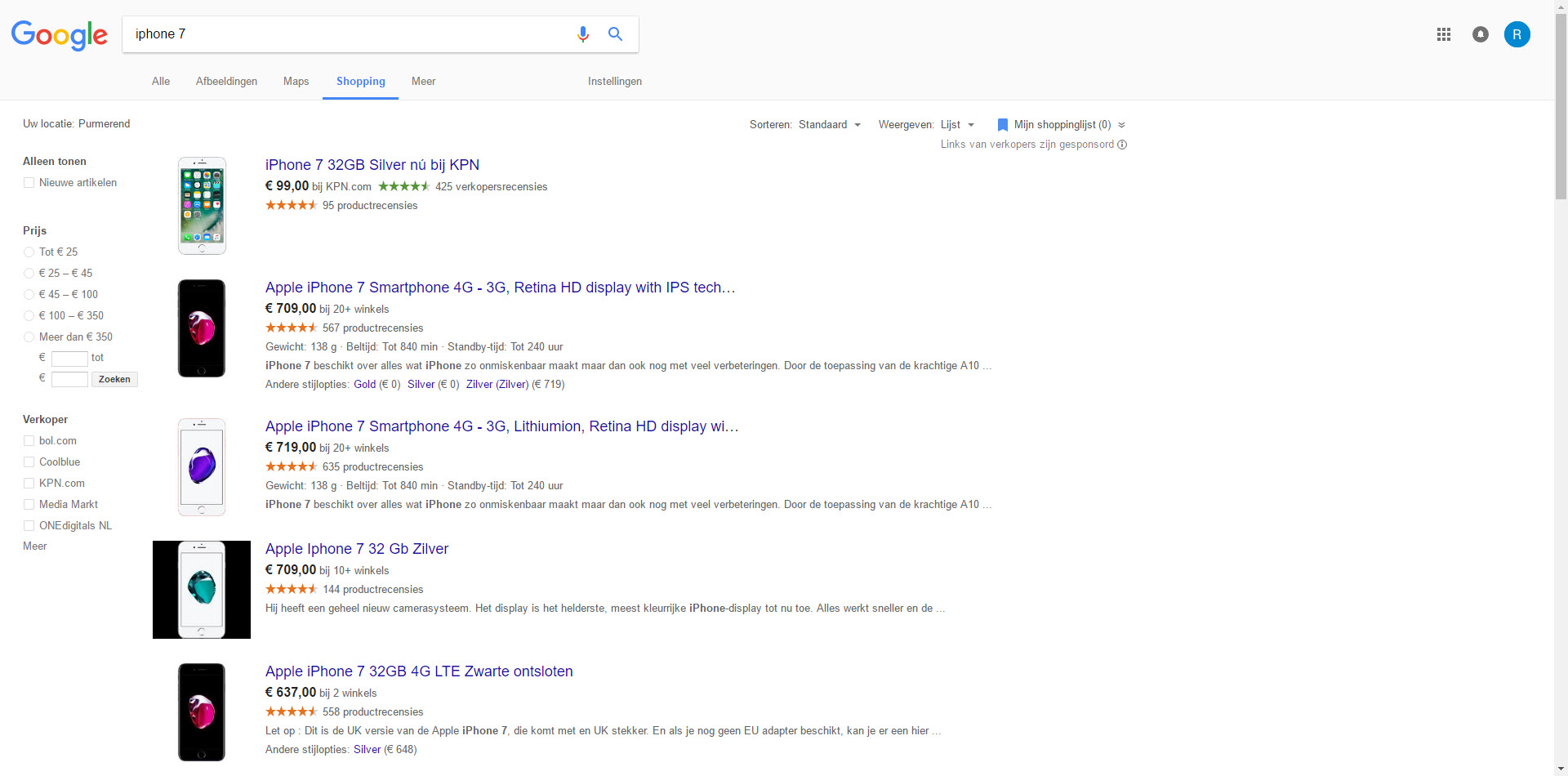
Task: Expand more sellers with Meer
Action: (35, 546)
